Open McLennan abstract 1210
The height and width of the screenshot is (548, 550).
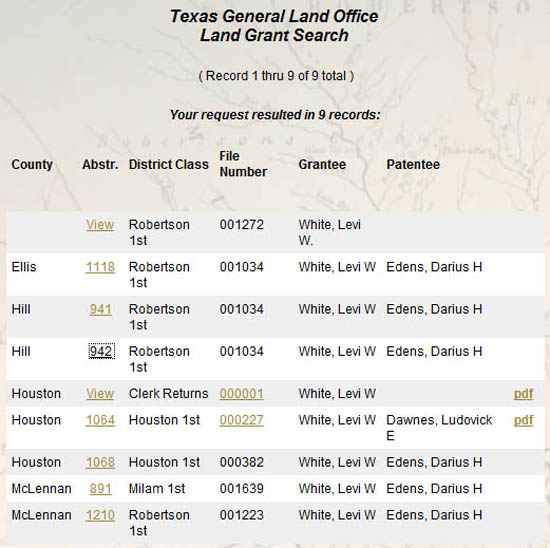tap(100, 515)
